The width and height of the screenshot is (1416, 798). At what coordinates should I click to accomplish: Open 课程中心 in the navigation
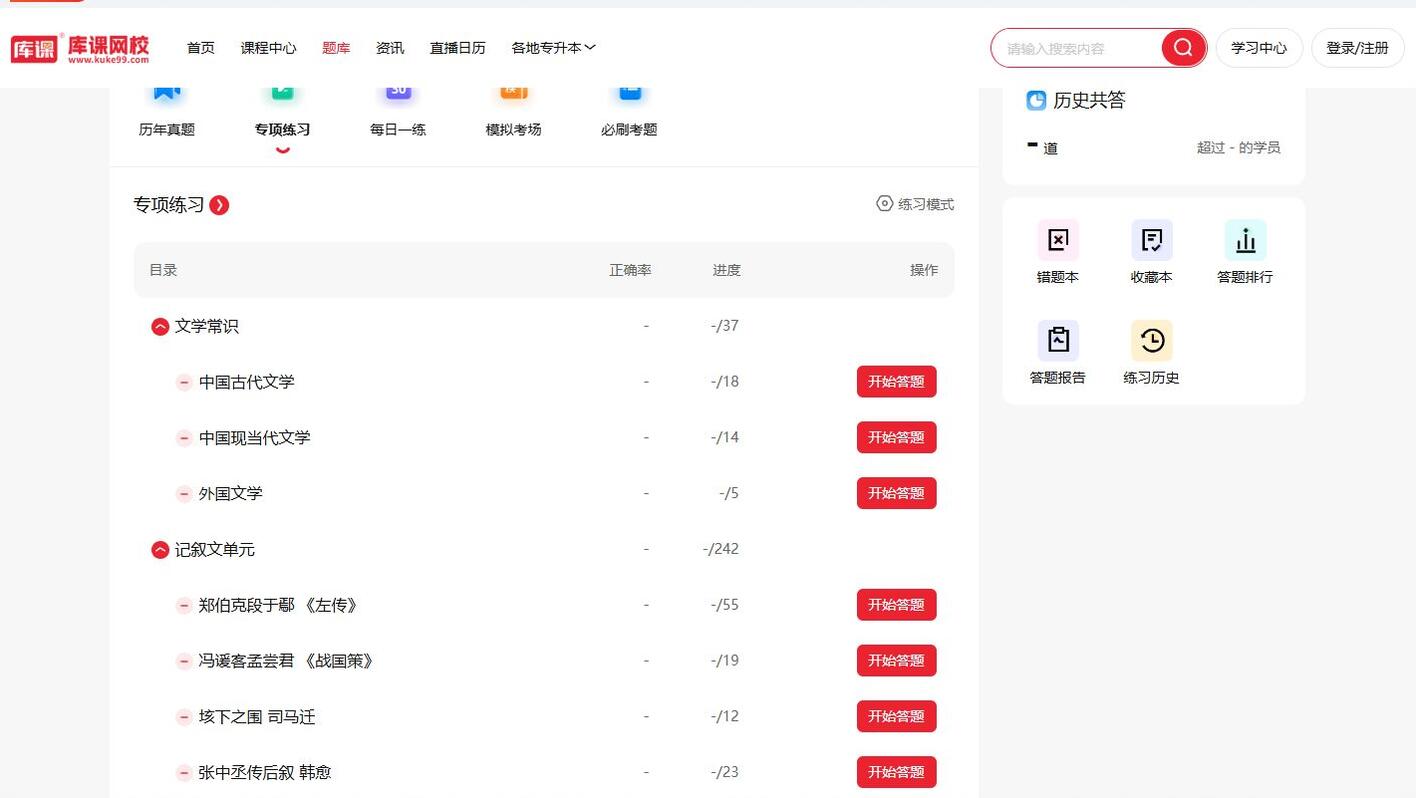tap(269, 48)
